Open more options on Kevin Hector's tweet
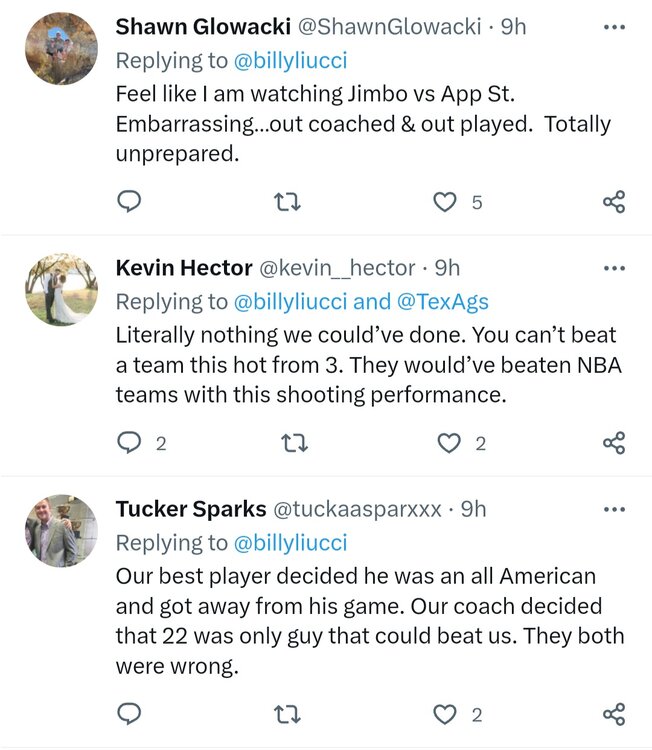Viewport: 652px width, 750px height. tap(614, 268)
